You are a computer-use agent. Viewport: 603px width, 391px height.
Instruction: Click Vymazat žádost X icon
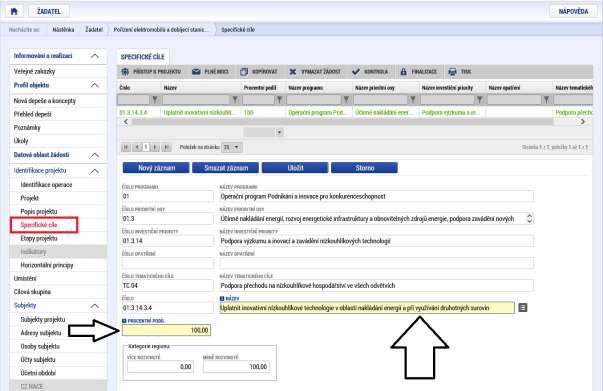pyautogui.click(x=293, y=72)
